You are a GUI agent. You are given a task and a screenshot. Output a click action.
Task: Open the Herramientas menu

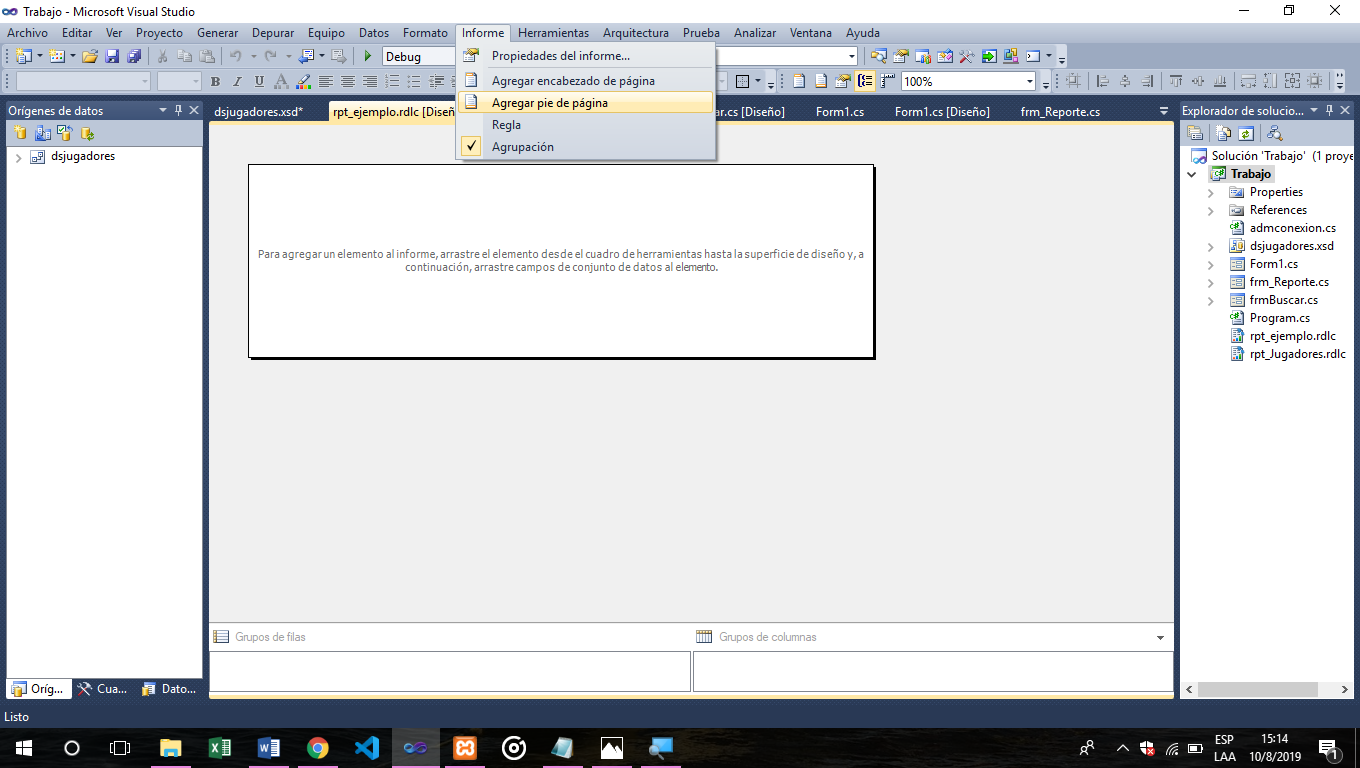tap(553, 32)
